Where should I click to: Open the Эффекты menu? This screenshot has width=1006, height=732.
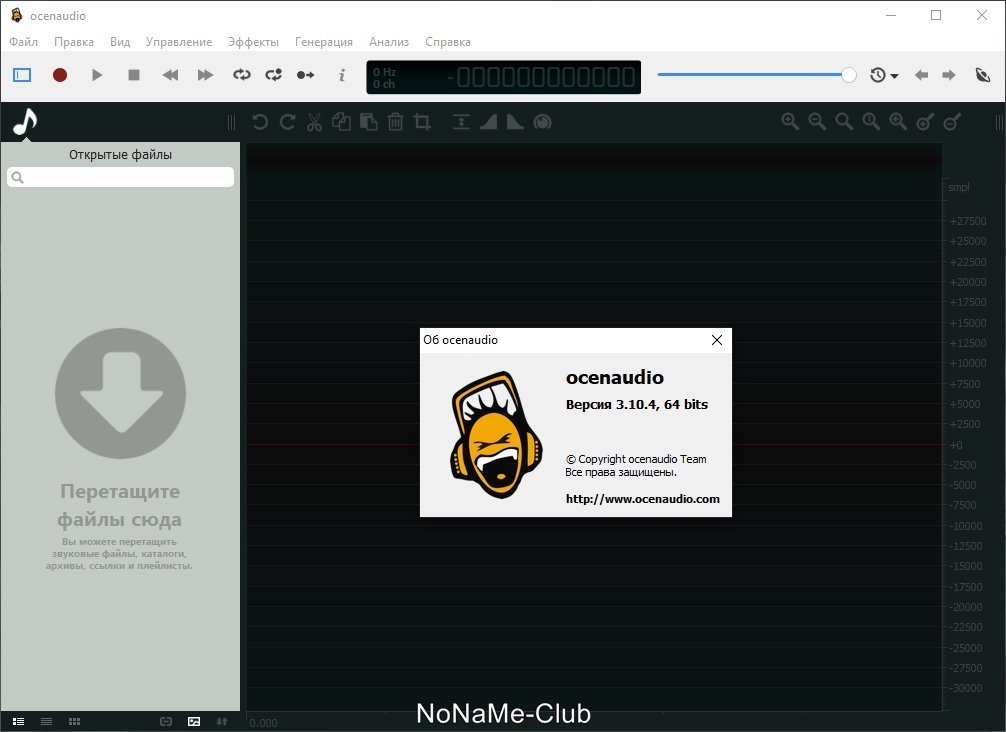pos(253,42)
